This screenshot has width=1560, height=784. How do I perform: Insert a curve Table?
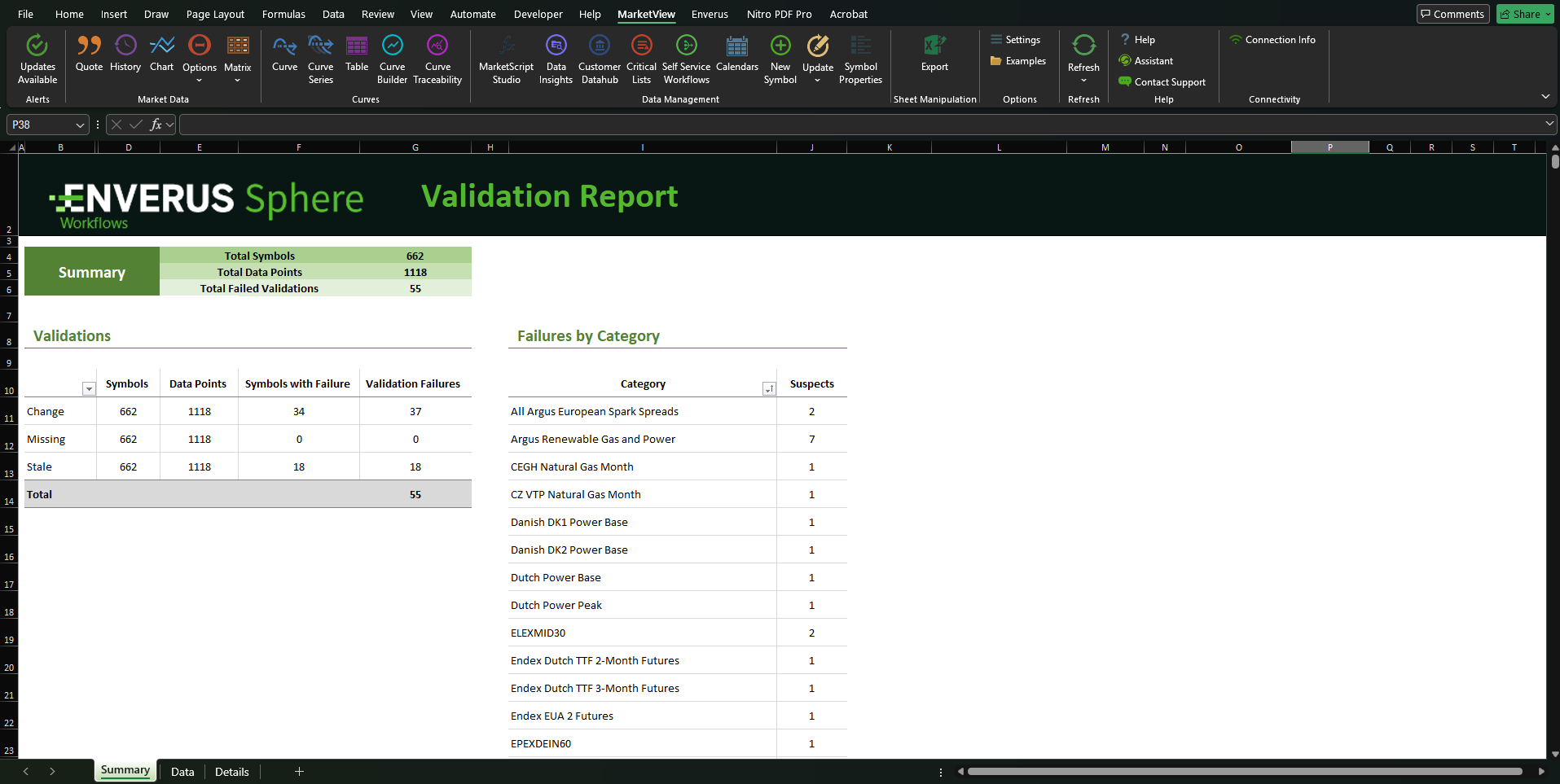pyautogui.click(x=357, y=54)
